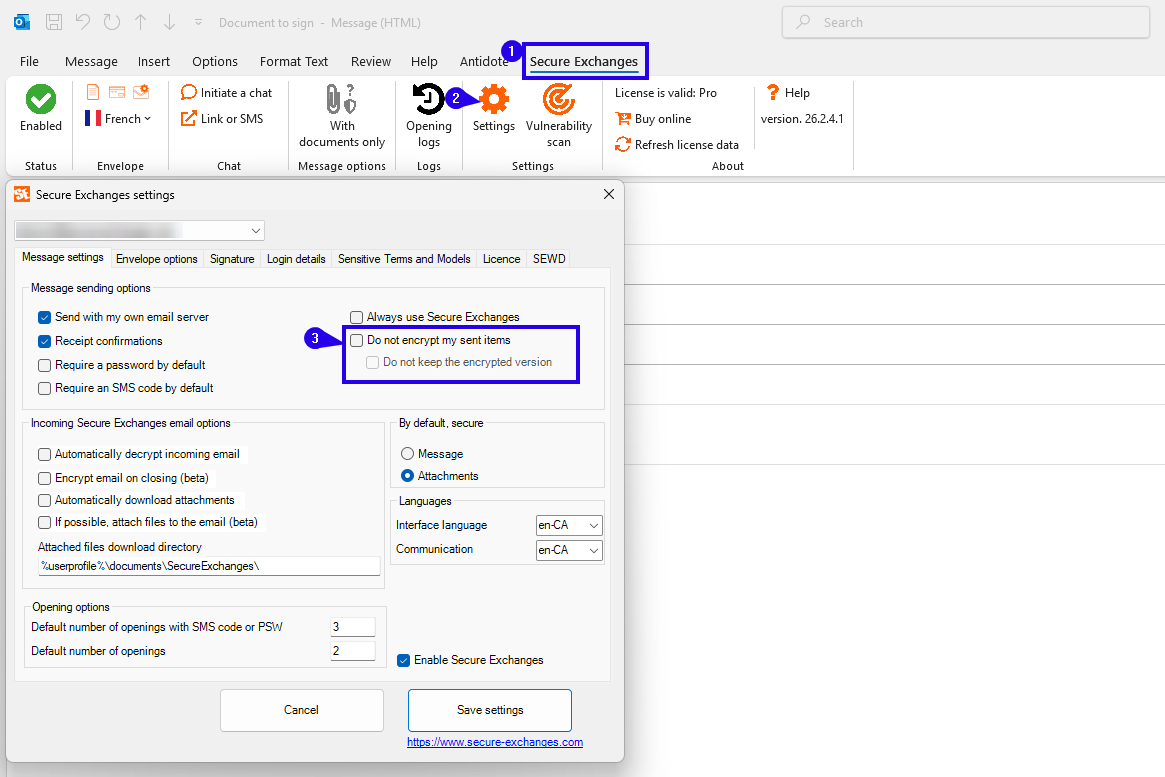Select With documents only message option
Screen dimensions: 1165x777
pos(342,116)
